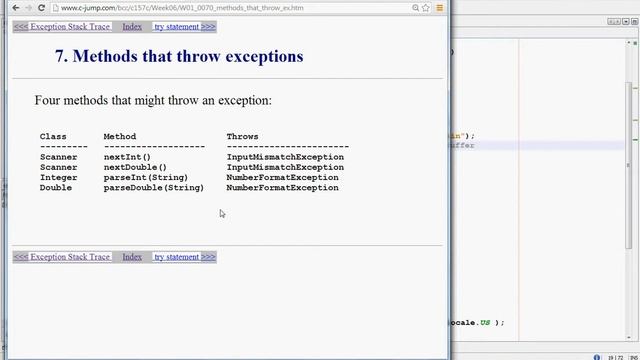
Task: Open the top 'Index' link
Action: click(132, 27)
